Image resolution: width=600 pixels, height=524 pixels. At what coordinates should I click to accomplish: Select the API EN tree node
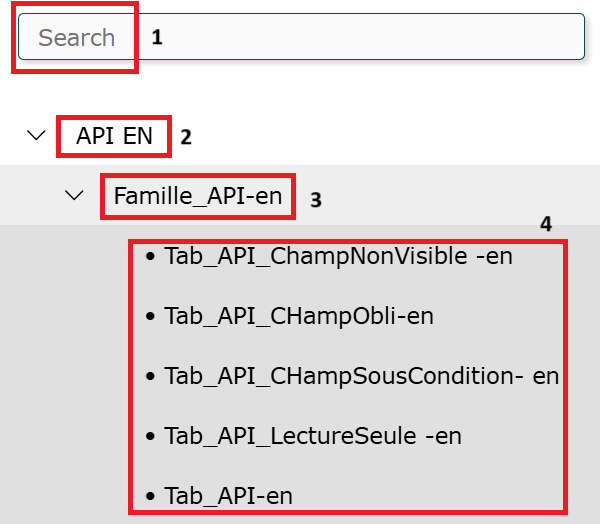(x=114, y=136)
